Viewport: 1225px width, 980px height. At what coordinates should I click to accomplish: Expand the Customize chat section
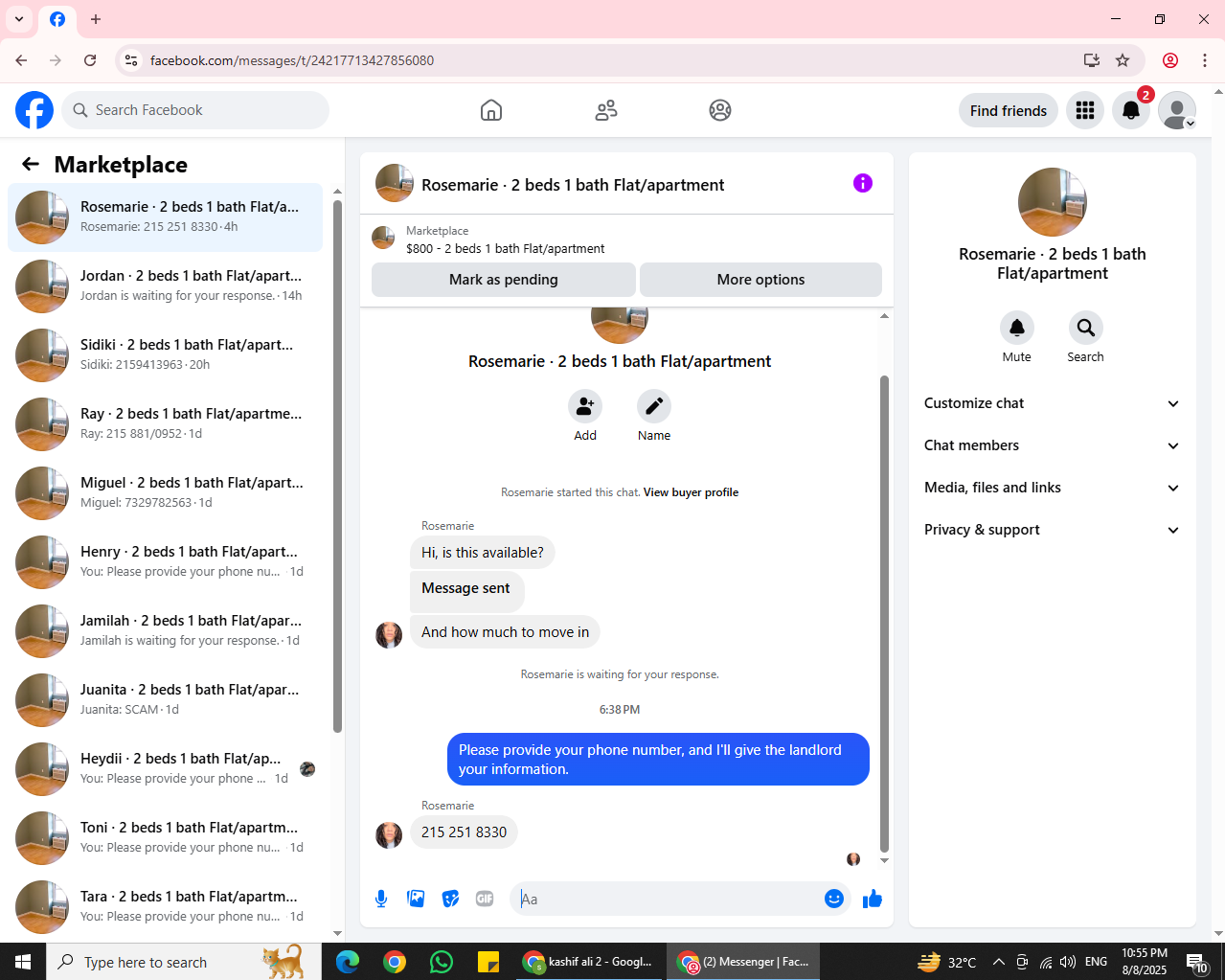(1052, 403)
